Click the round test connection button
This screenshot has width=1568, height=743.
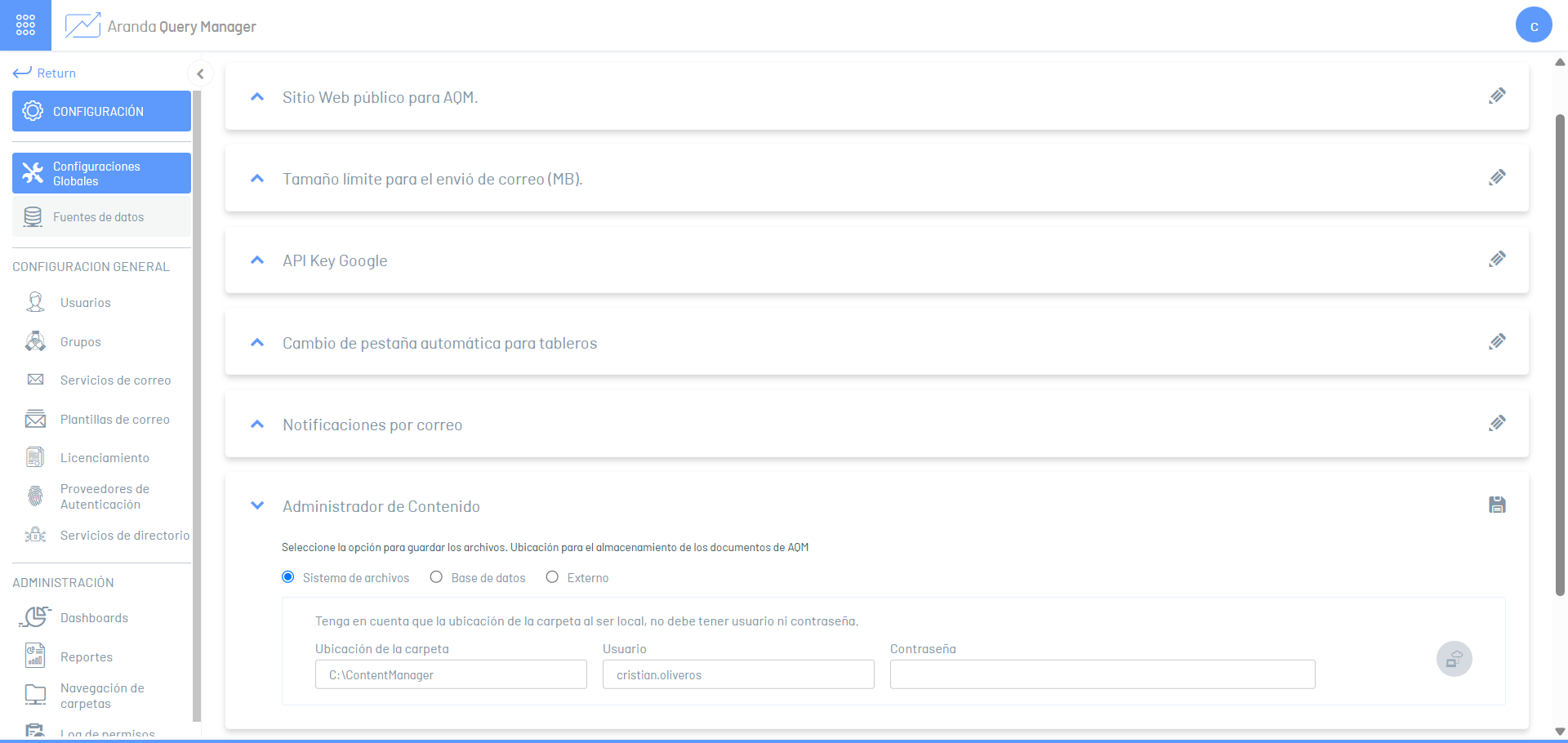point(1454,659)
